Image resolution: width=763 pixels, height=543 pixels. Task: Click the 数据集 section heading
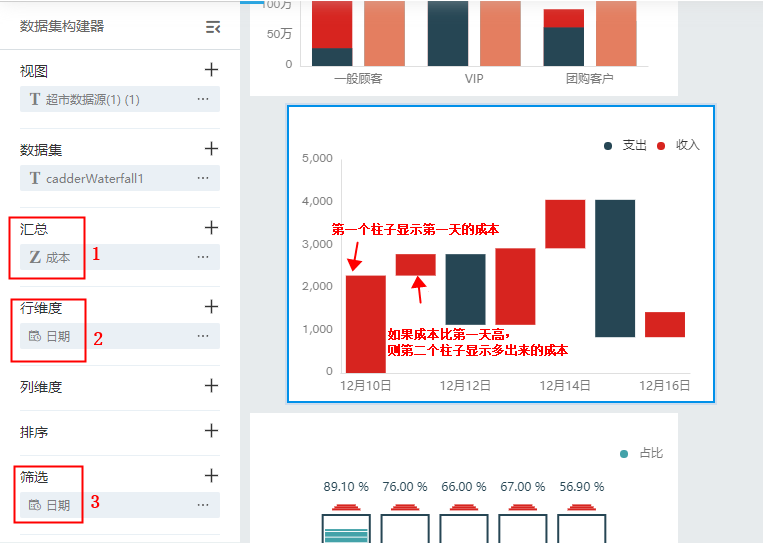[x=41, y=150]
